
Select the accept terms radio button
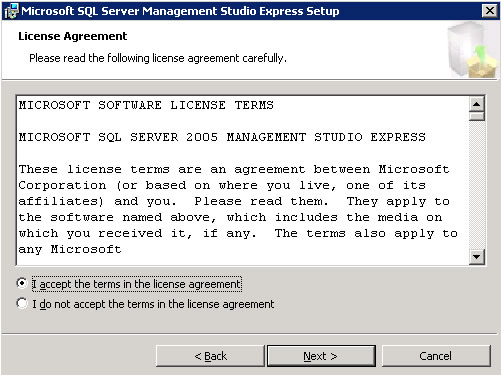(22, 283)
